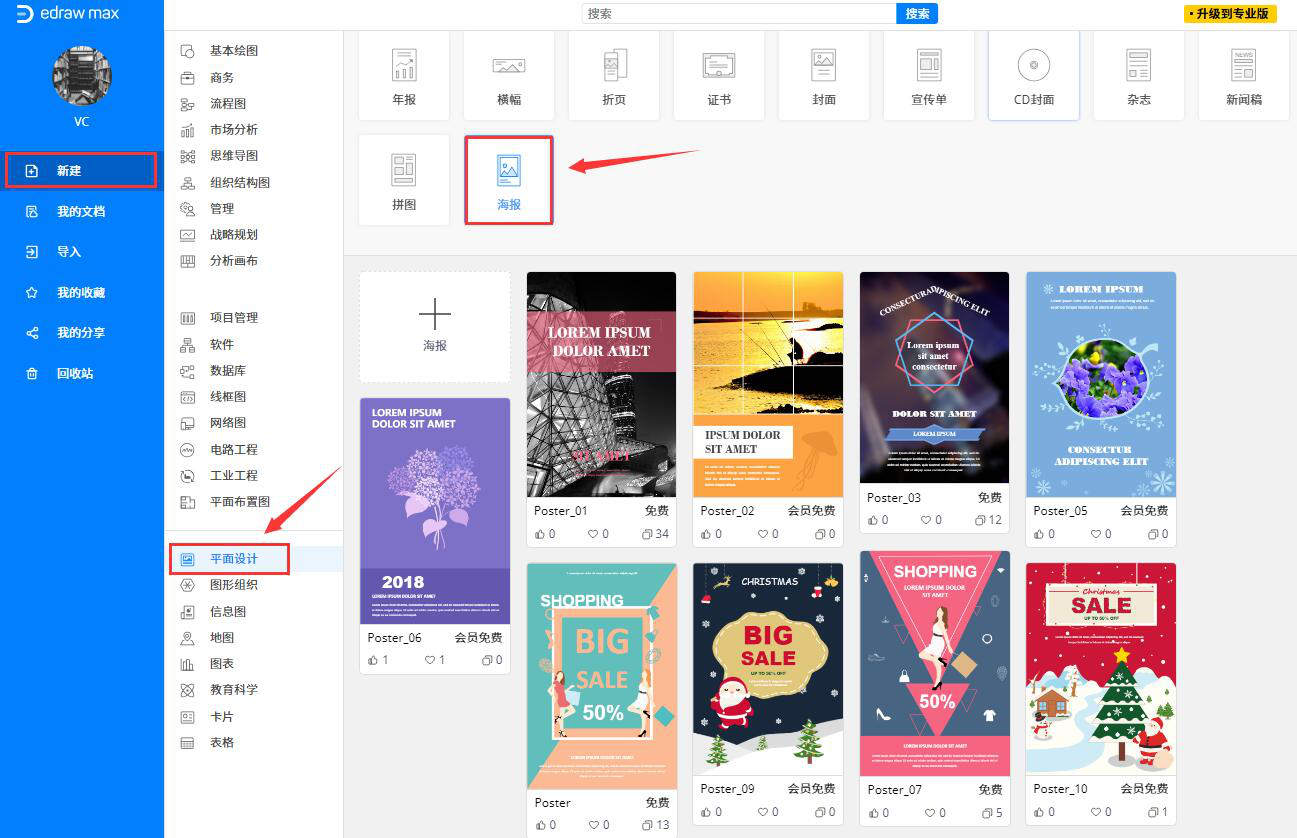This screenshot has width=1297, height=838.
Task: Open the Poster_05 flower template thumbnail
Action: pos(1101,384)
